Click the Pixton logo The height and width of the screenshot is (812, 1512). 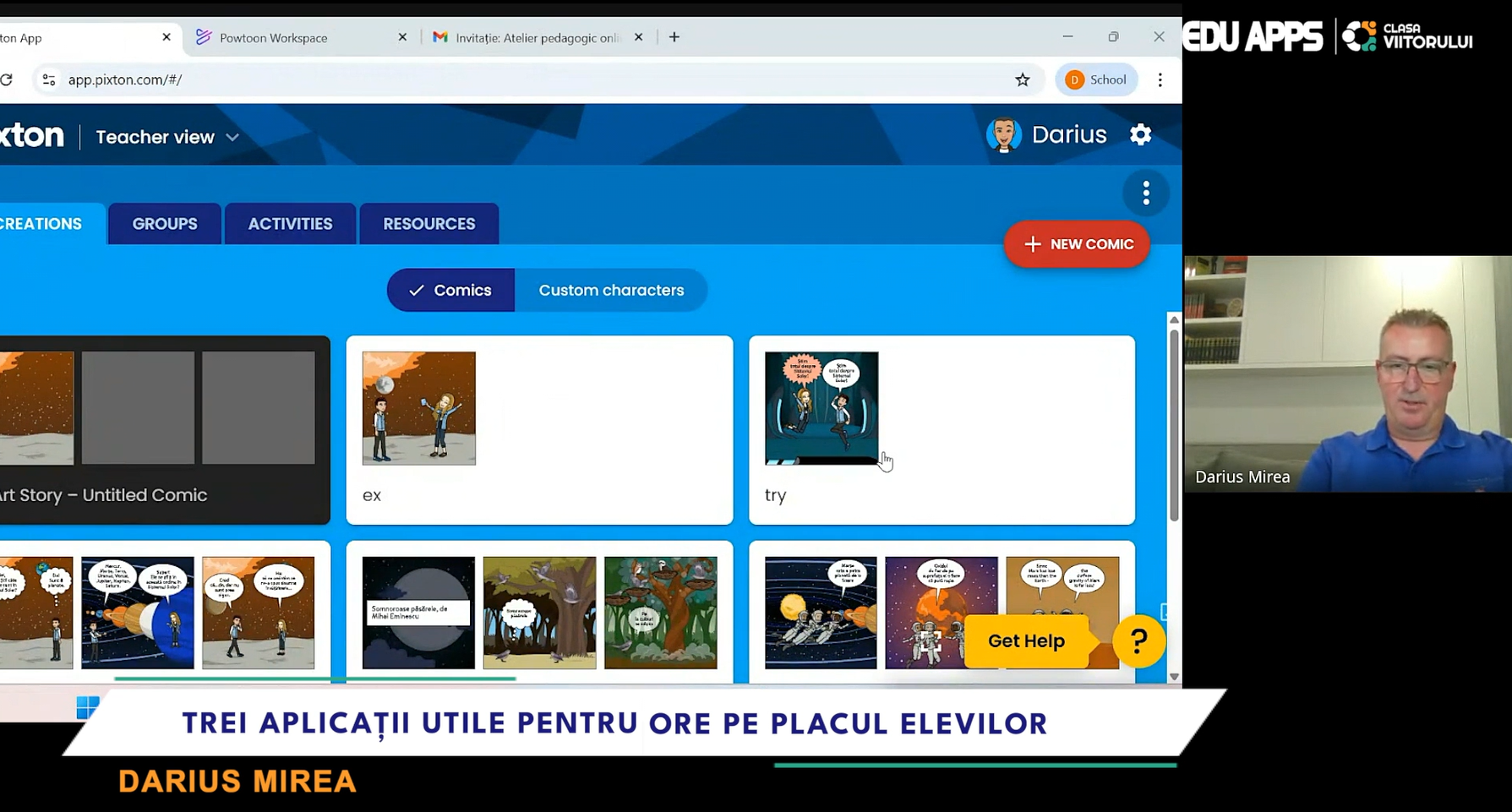[x=31, y=135]
